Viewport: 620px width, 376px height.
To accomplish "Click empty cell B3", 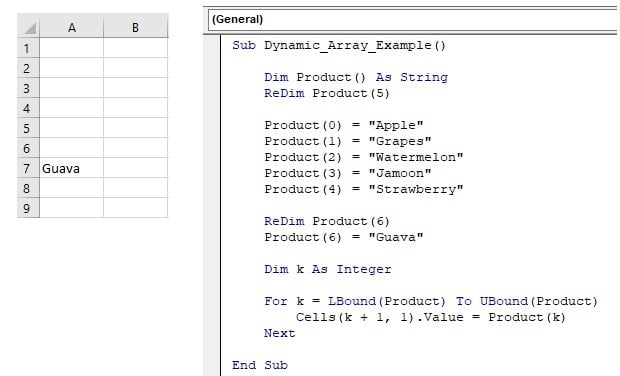I will 135,88.
